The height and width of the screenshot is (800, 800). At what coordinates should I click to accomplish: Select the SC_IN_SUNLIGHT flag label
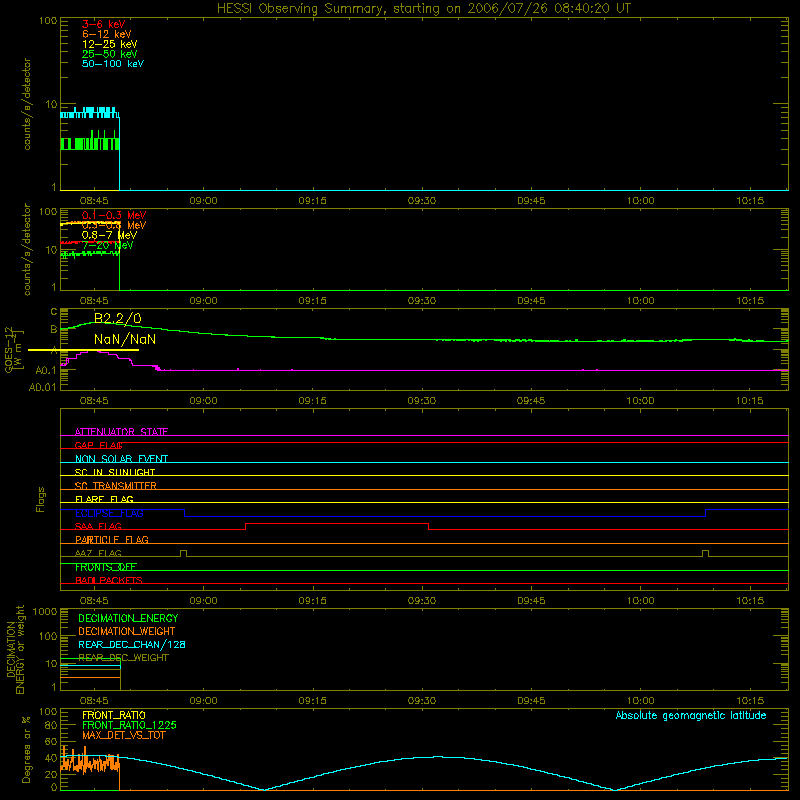click(114, 472)
